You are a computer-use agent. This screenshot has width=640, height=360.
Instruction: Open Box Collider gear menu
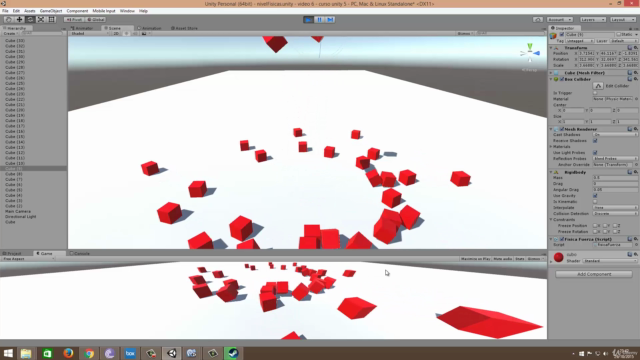click(x=636, y=79)
